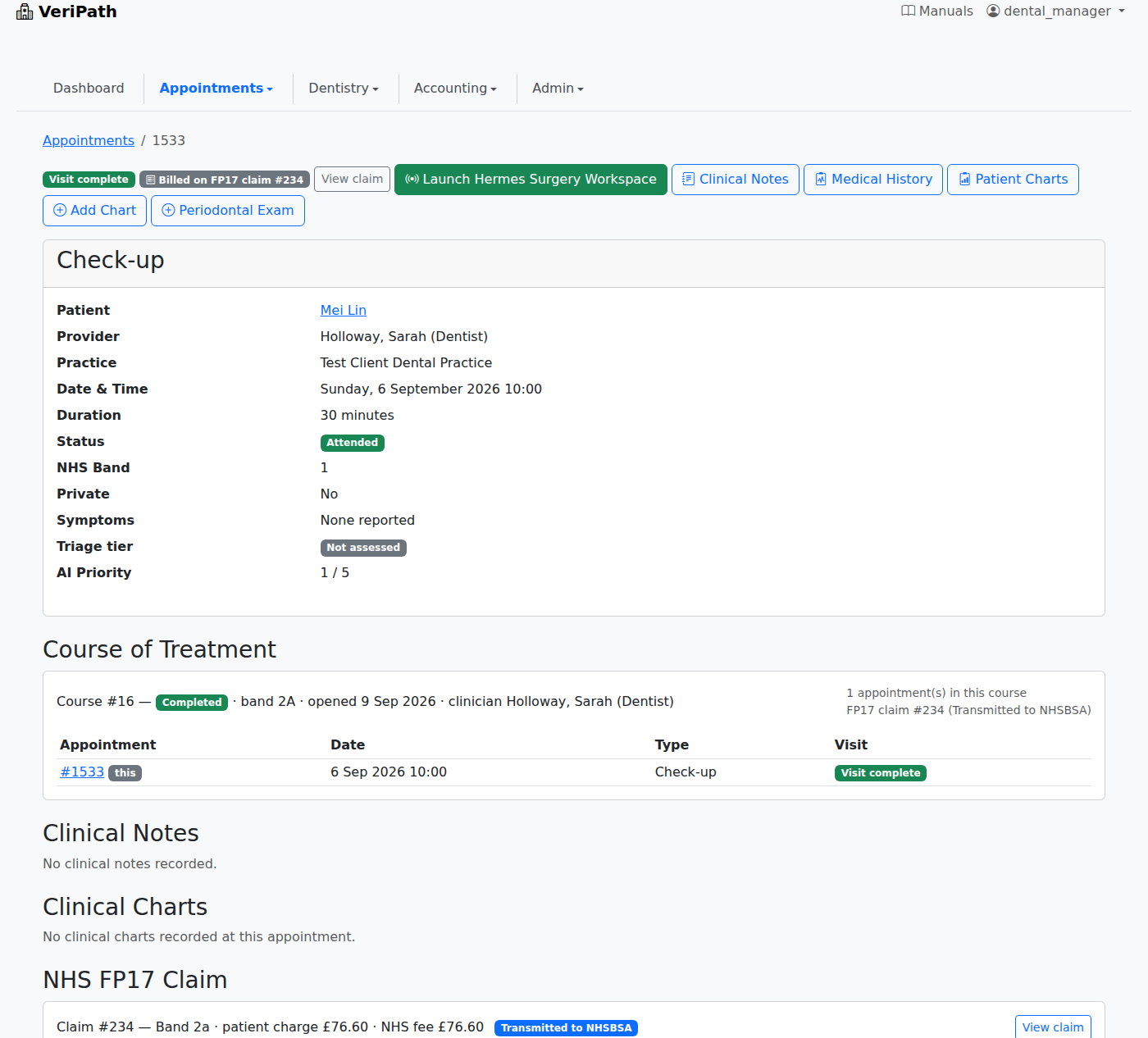Click '1 appointment(s) in this course' text

pyautogui.click(x=936, y=693)
